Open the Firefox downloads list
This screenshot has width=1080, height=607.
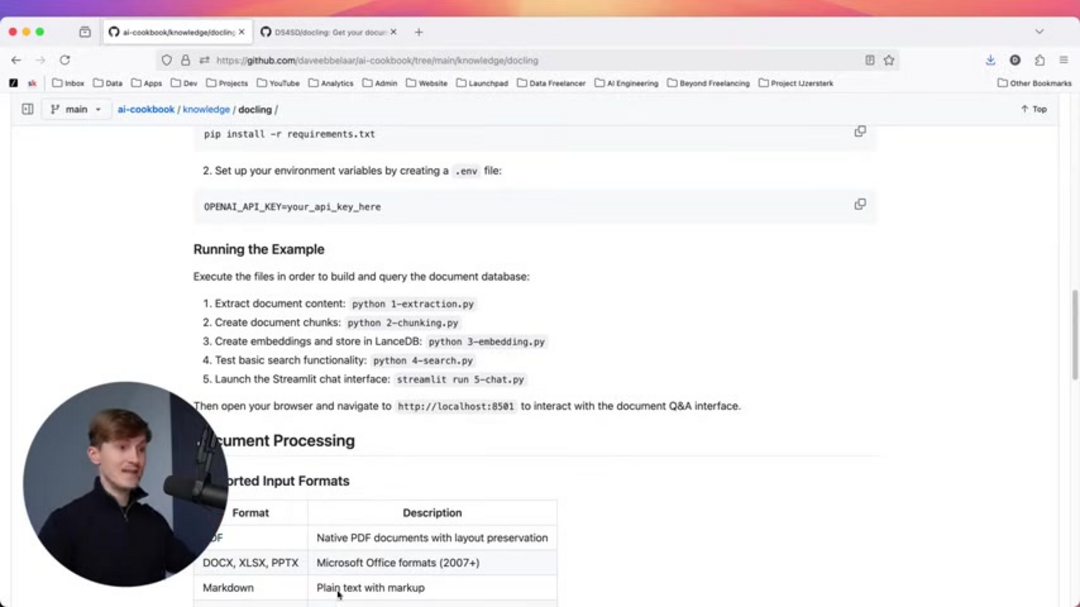pyautogui.click(x=990, y=60)
